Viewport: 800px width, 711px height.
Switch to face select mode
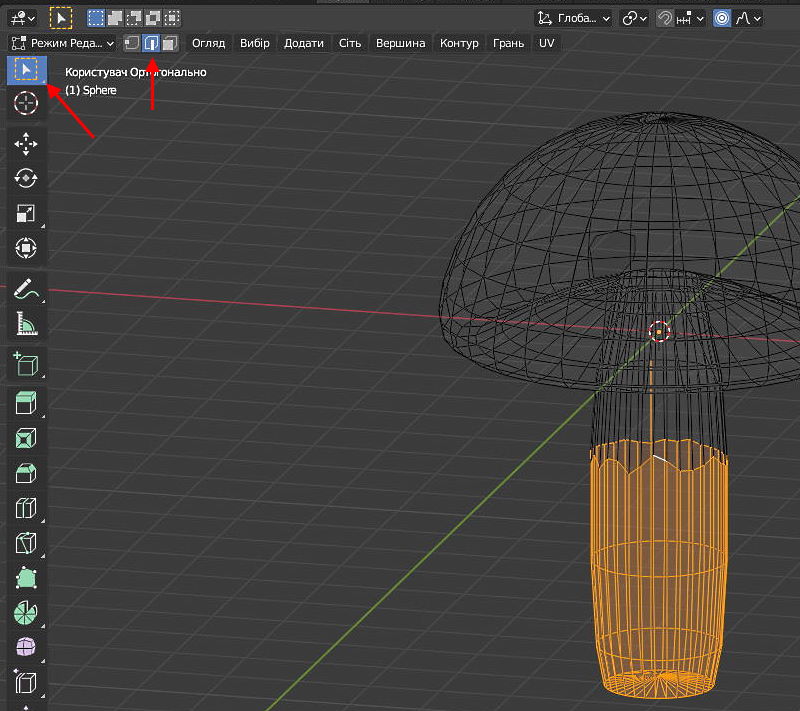tap(169, 43)
